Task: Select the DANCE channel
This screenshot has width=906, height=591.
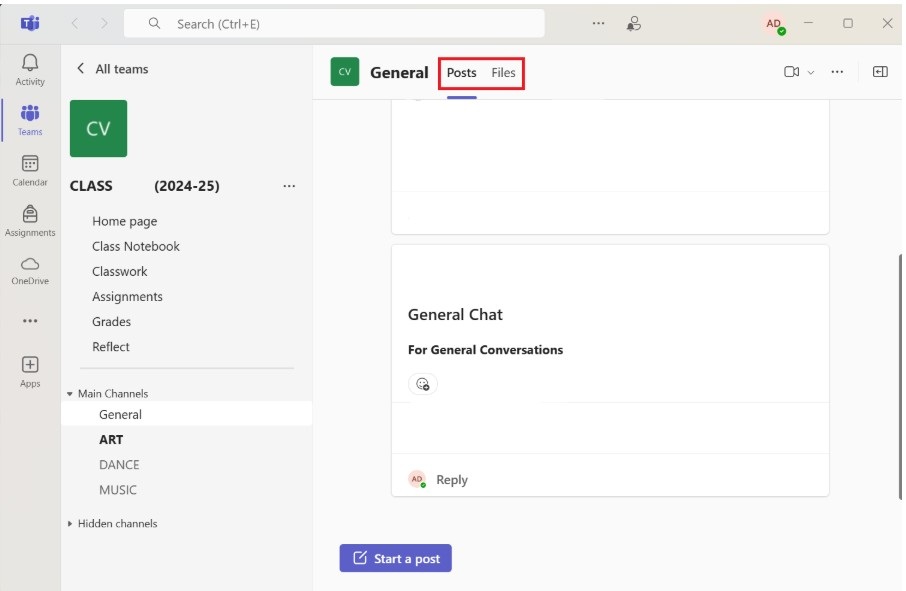Action: [119, 464]
